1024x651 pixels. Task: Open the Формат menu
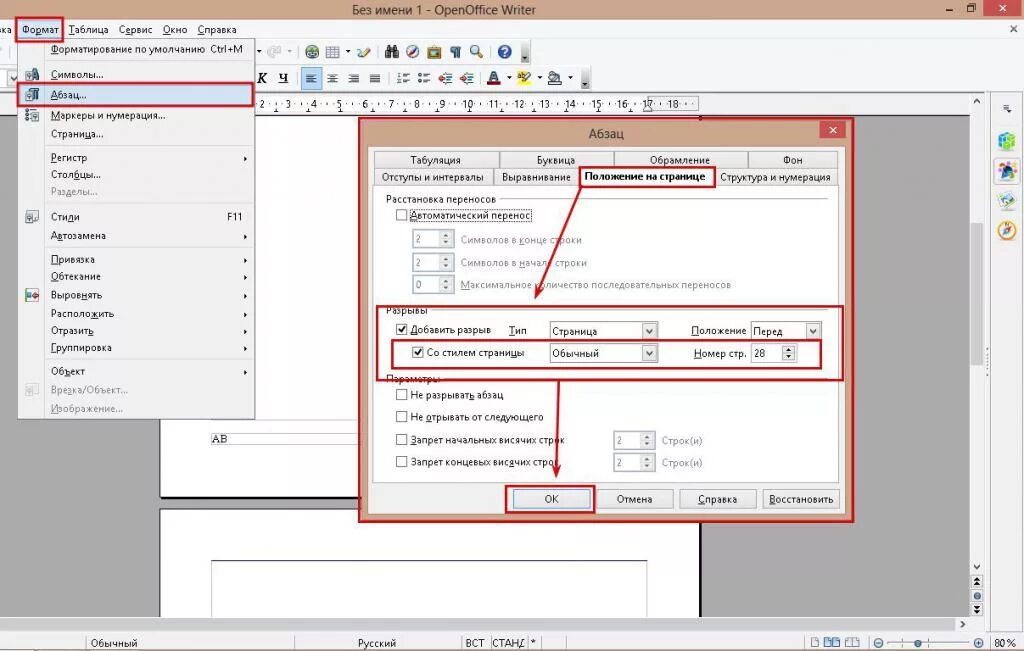[x=40, y=29]
